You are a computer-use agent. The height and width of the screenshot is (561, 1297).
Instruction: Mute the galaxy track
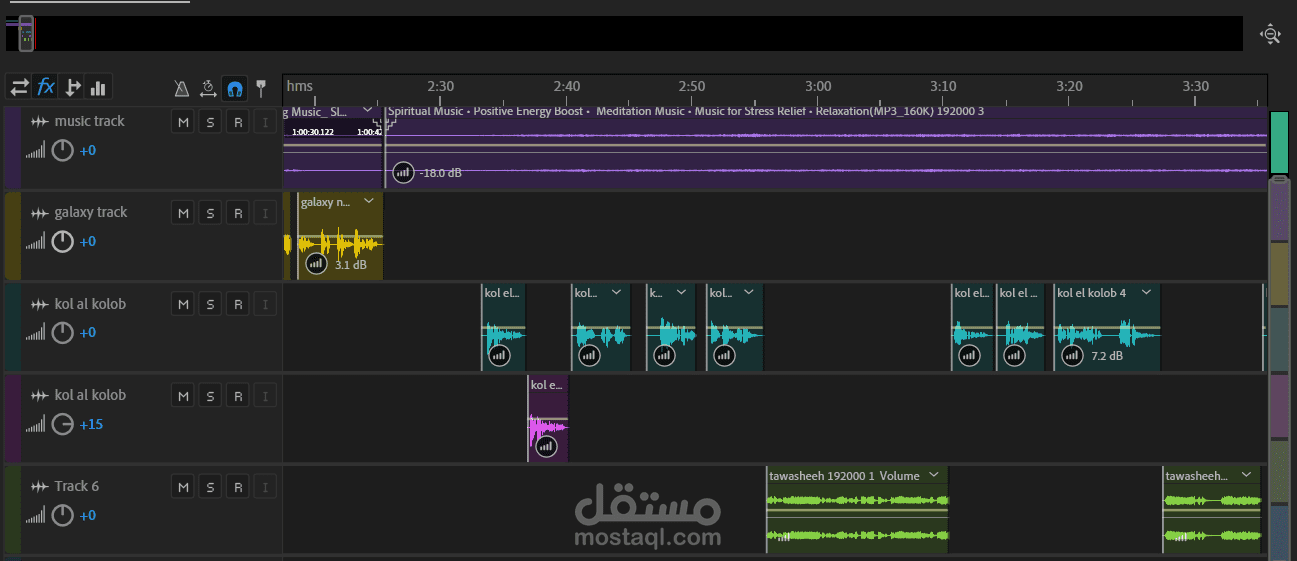pyautogui.click(x=183, y=213)
